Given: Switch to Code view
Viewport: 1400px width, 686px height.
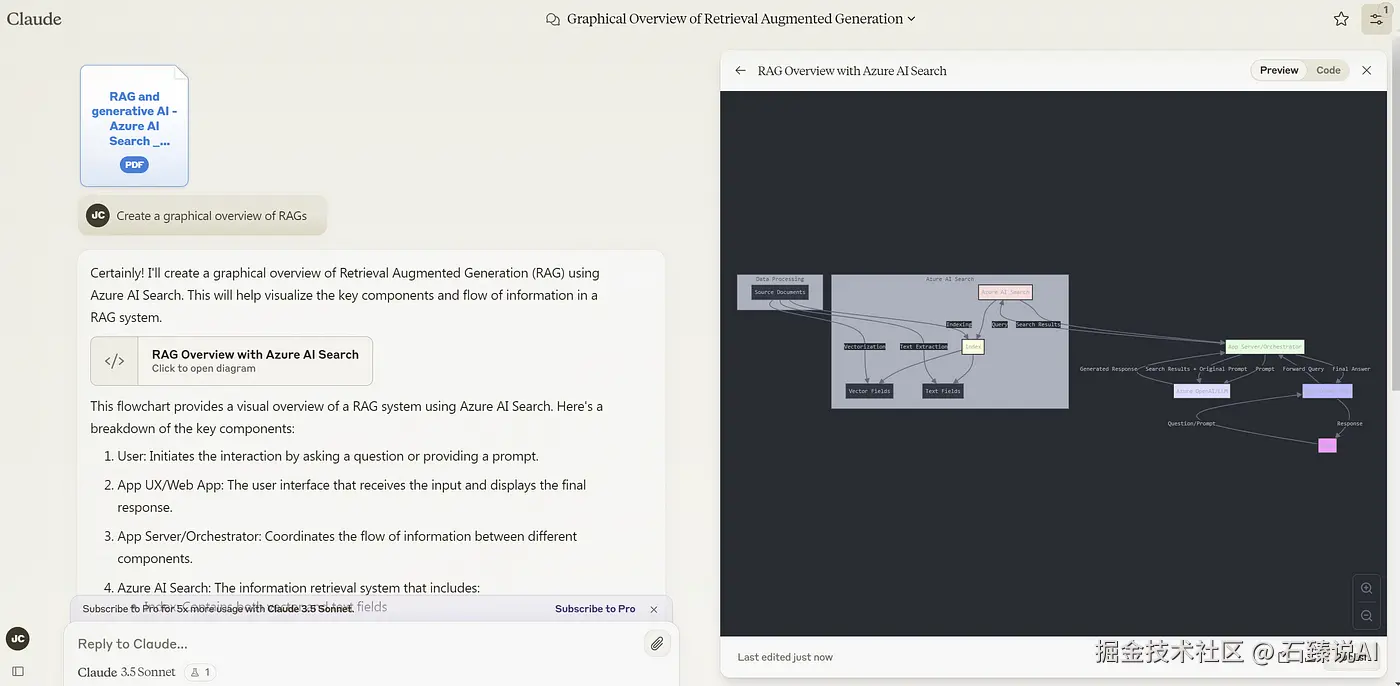Looking at the screenshot, I should (x=1328, y=70).
